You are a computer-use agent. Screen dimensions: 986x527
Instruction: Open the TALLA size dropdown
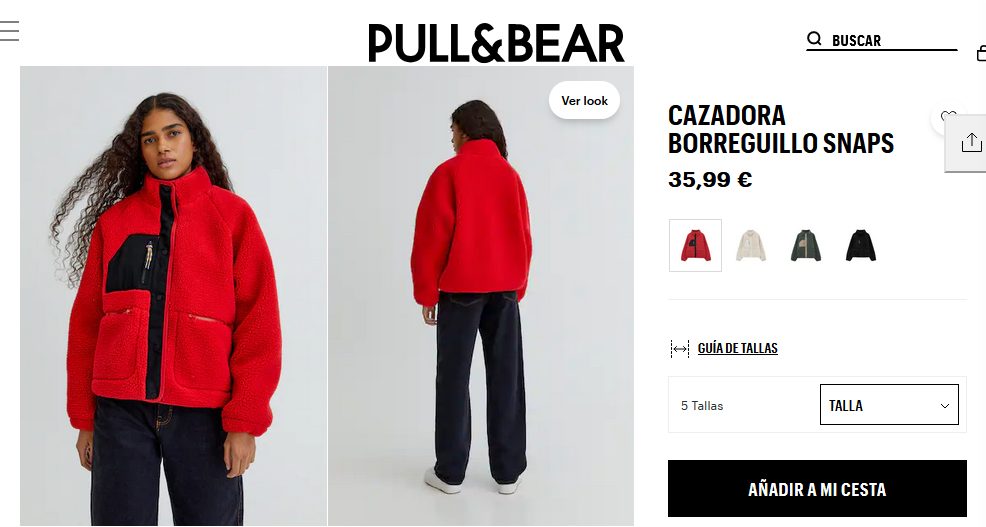click(x=889, y=405)
